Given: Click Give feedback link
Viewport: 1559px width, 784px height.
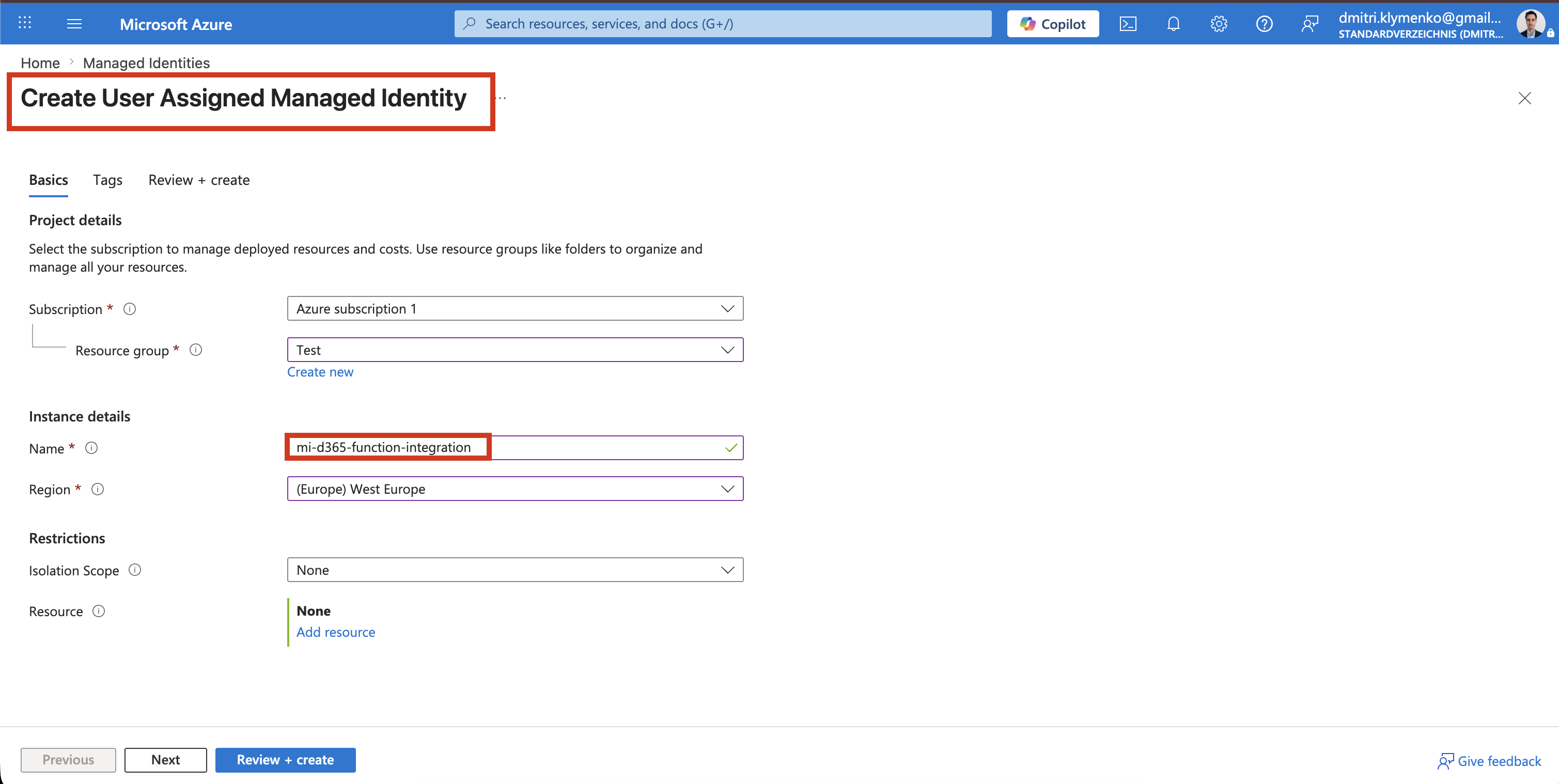Looking at the screenshot, I should coord(1489,761).
